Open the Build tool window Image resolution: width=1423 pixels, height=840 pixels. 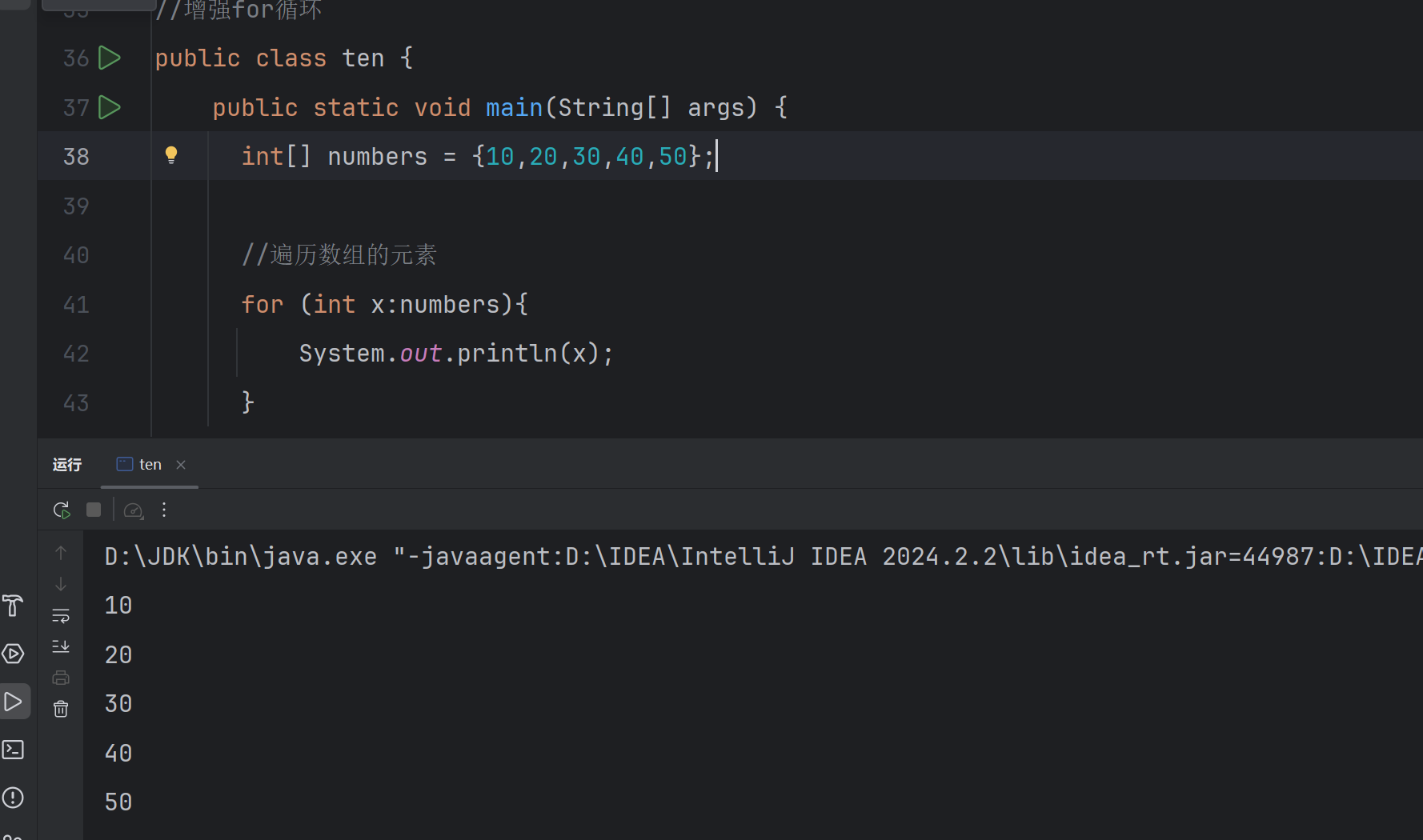[14, 606]
